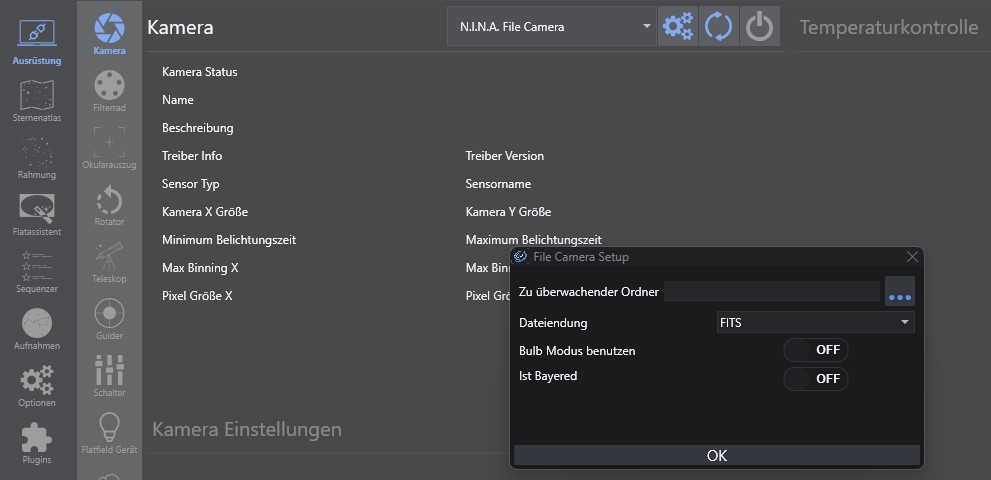Click the Treiber Info label
Viewport: 991px width, 480px height.
(x=192, y=156)
